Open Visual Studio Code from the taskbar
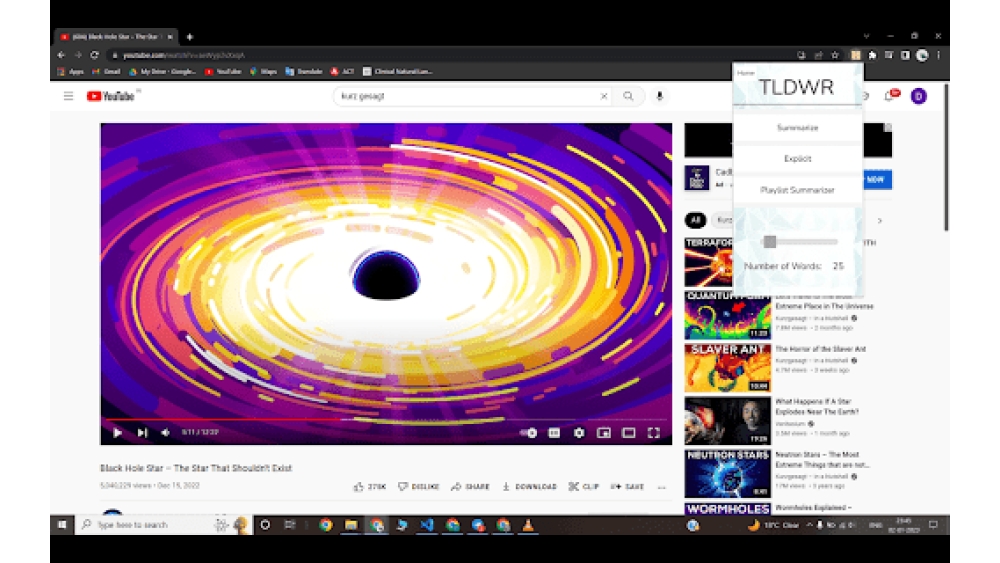1000x563 pixels. [427, 525]
